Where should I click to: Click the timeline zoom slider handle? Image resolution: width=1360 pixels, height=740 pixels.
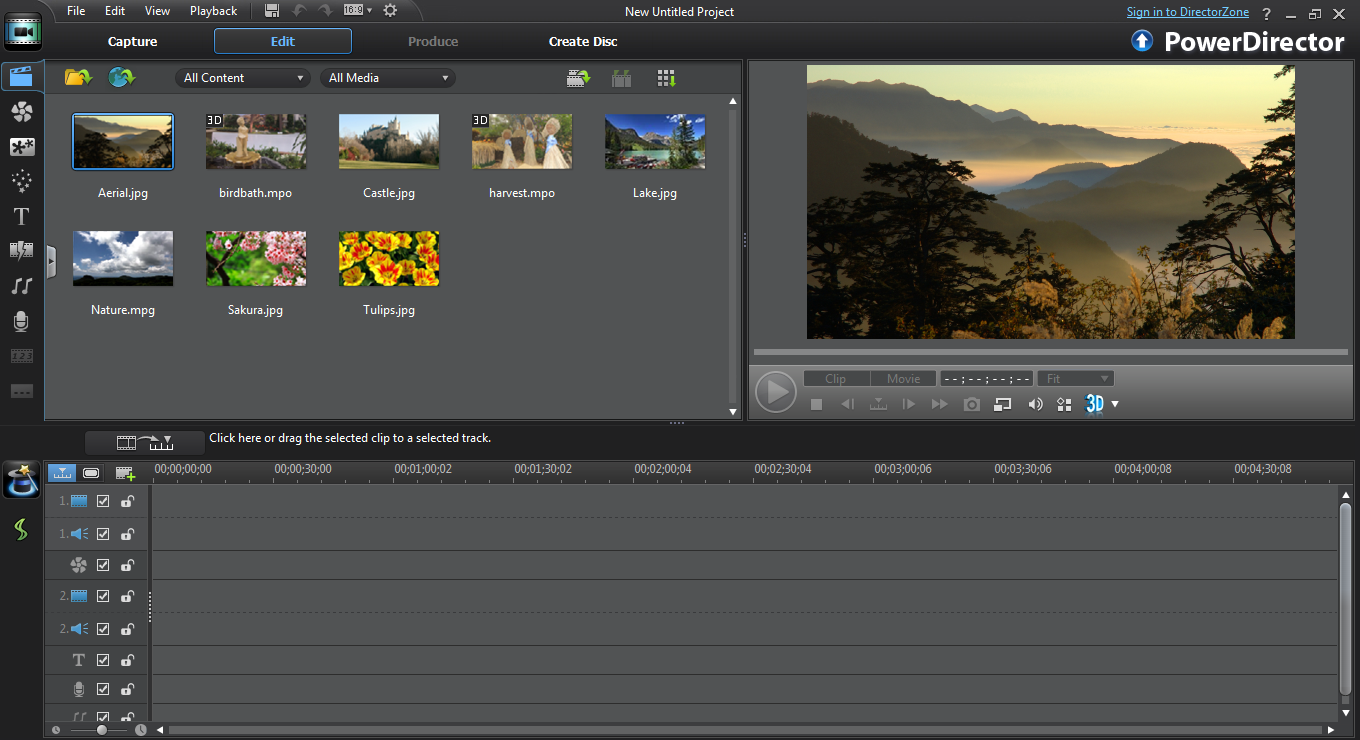101,730
